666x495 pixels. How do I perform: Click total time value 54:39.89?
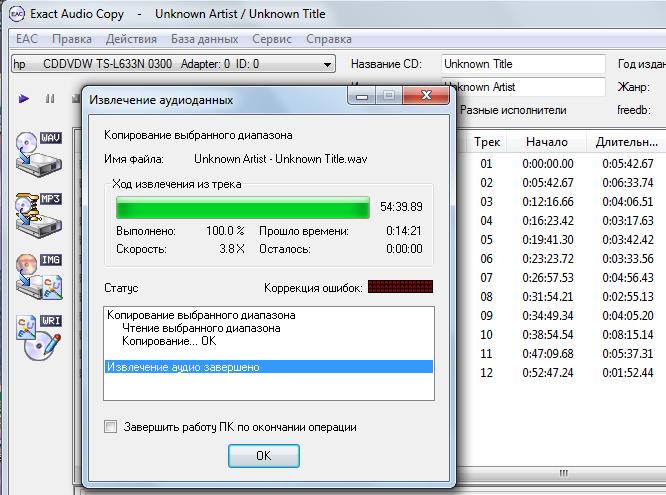[401, 206]
